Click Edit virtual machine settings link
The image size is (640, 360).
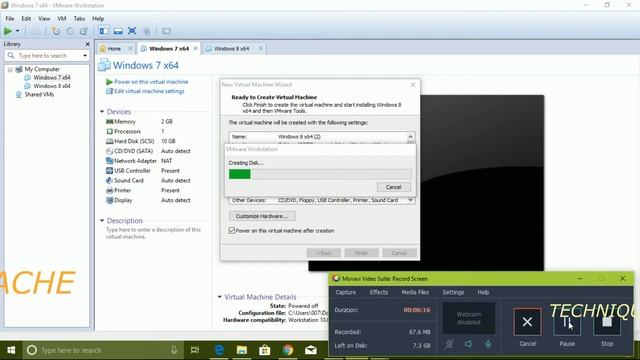pyautogui.click(x=149, y=91)
